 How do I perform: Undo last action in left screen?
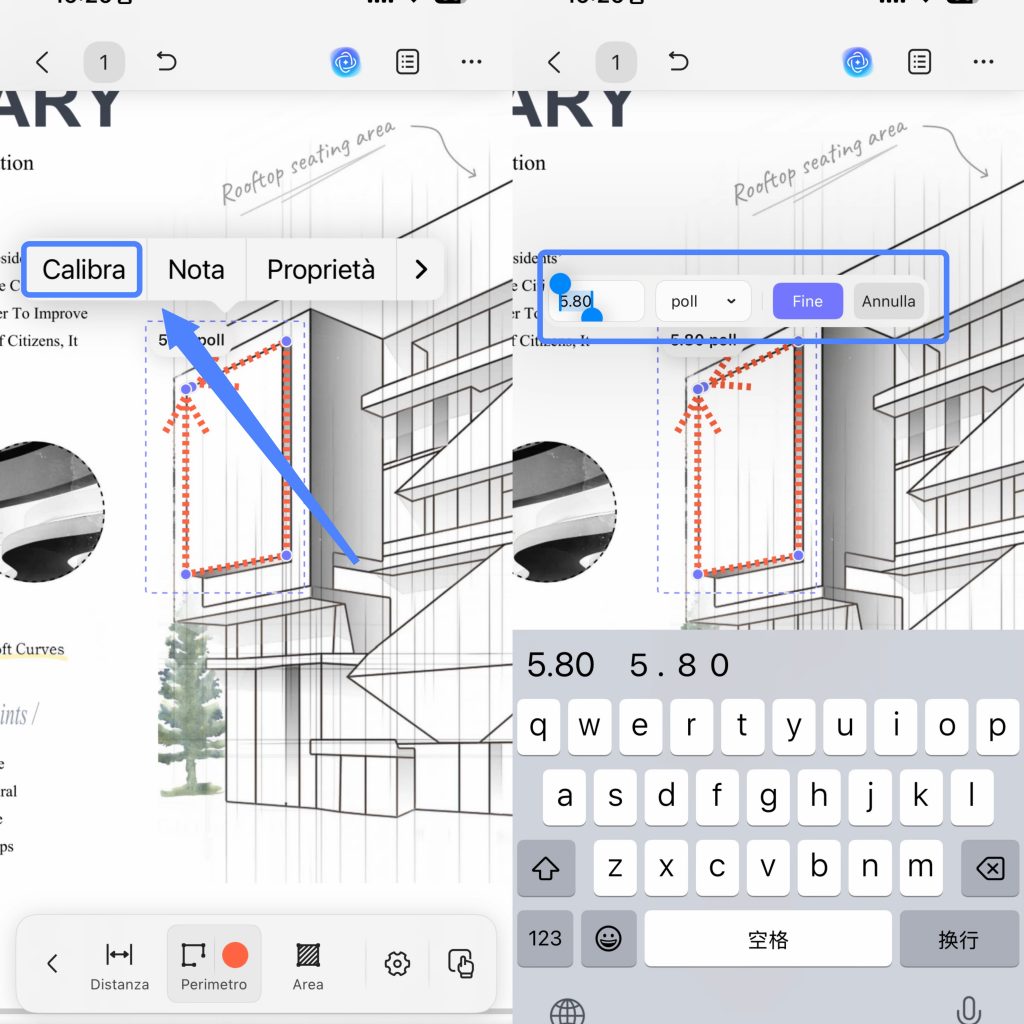[x=167, y=61]
